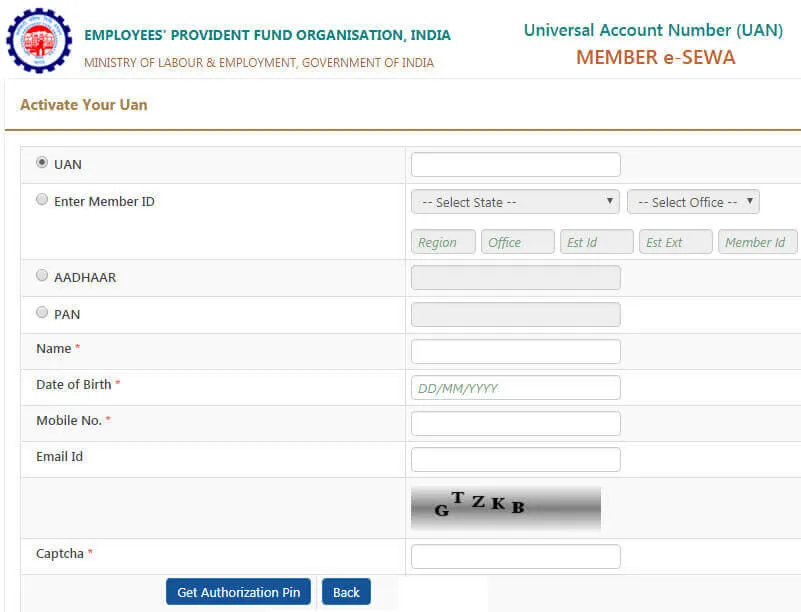801x612 pixels.
Task: Click the DD/MM/YYYY date of birth field
Action: pos(515,386)
